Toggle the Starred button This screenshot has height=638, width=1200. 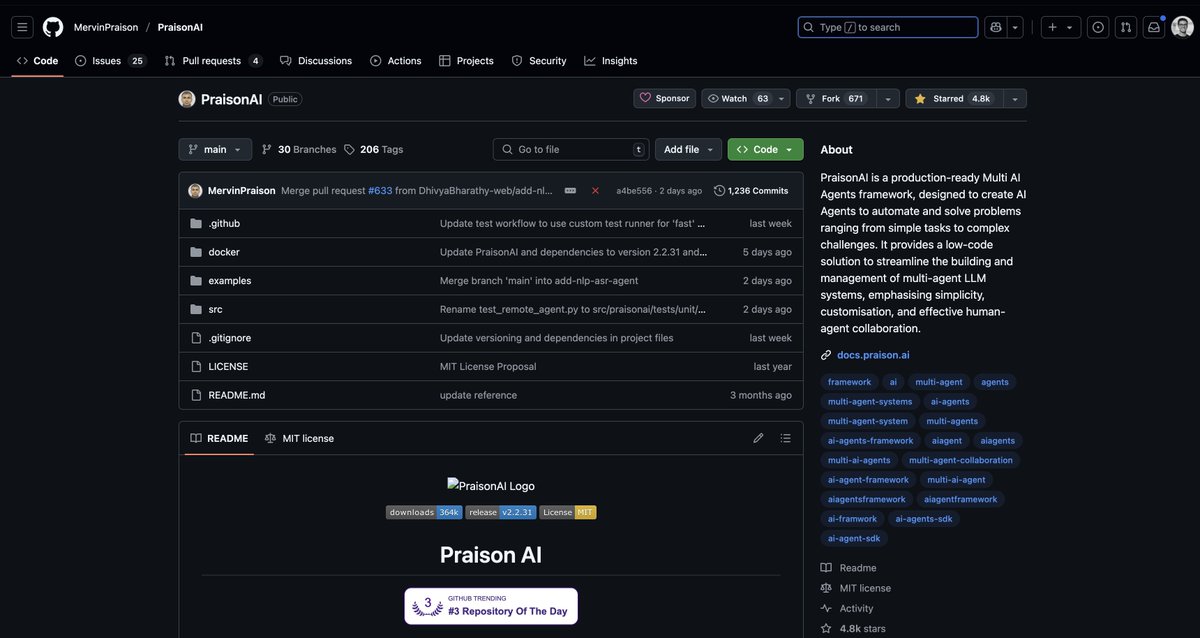(x=953, y=98)
